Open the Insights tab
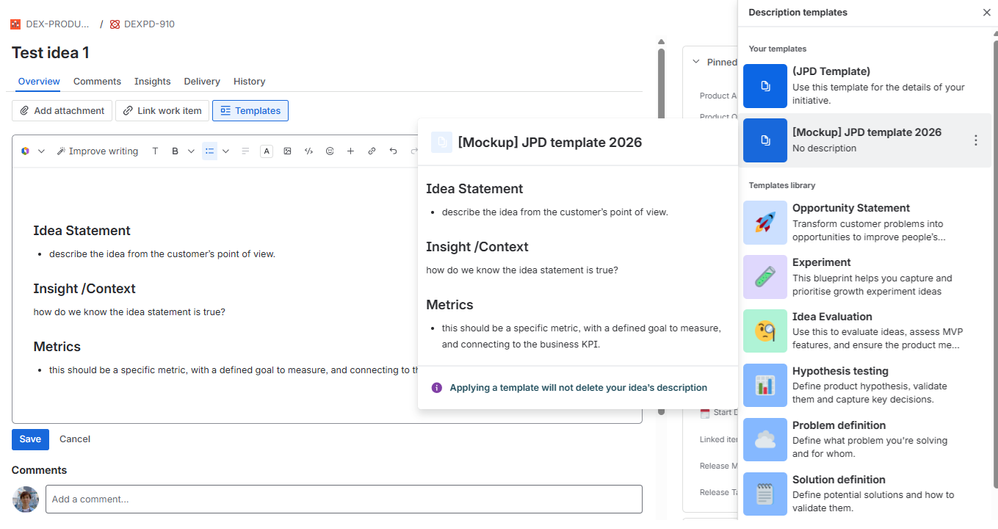This screenshot has height=529, width=998. 152,81
